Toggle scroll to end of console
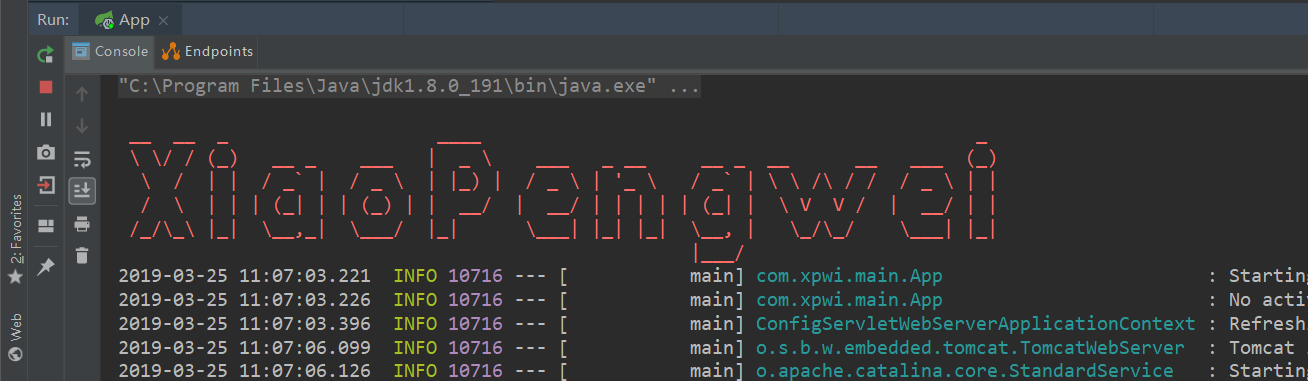Screen dimensions: 1308x381 pyautogui.click(x=82, y=190)
